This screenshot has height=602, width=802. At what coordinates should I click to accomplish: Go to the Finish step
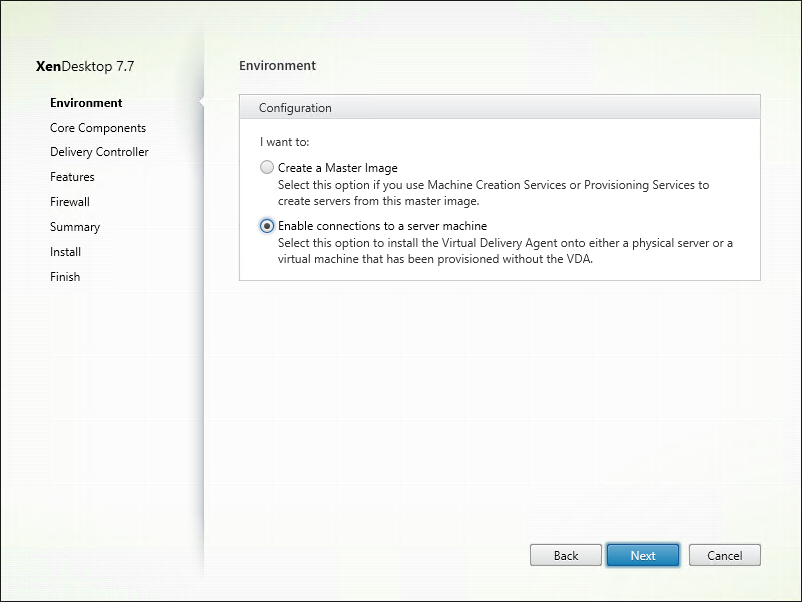point(65,277)
